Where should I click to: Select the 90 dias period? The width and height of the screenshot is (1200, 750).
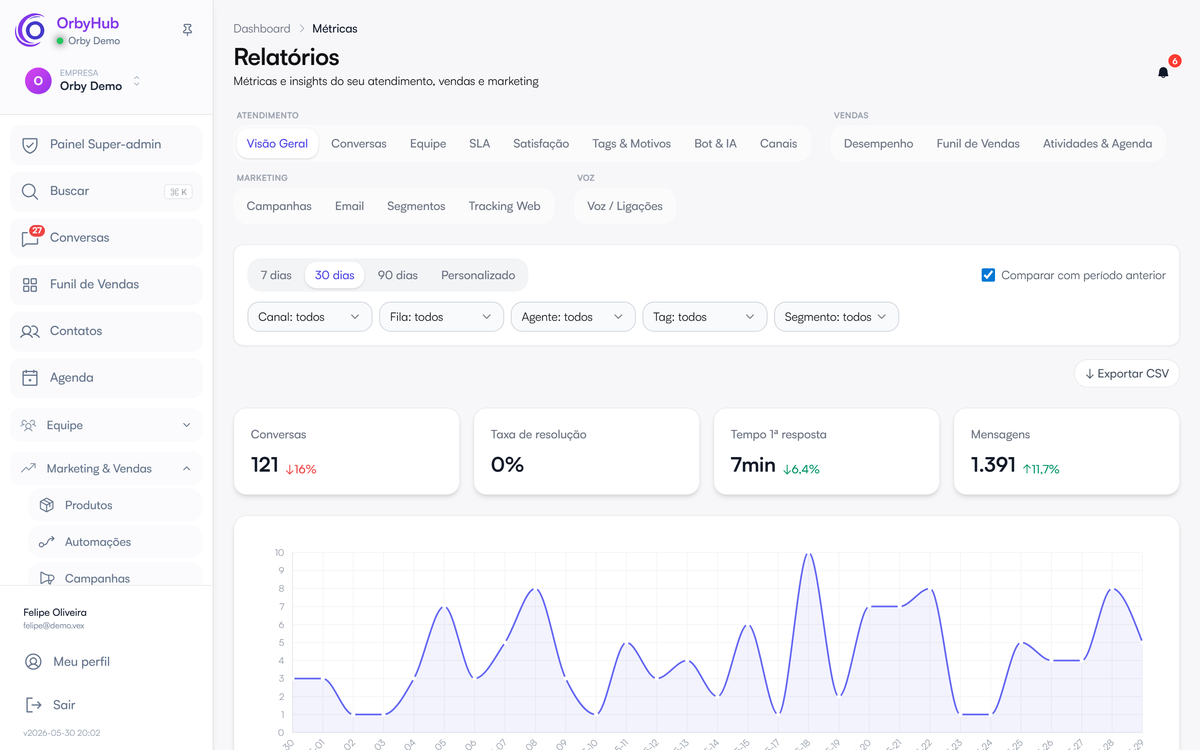(x=398, y=275)
